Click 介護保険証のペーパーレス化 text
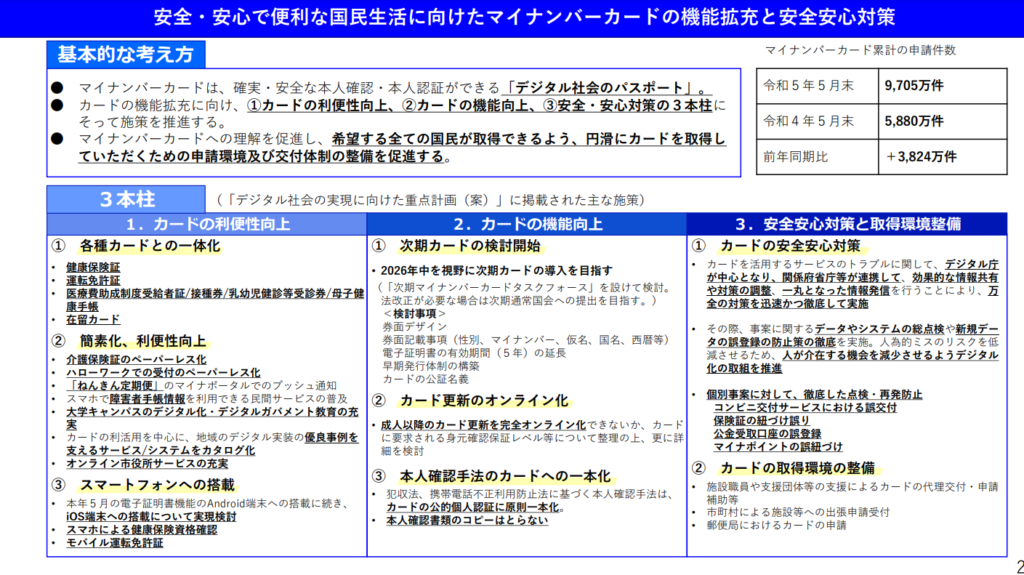The width and height of the screenshot is (1024, 575). click(x=136, y=359)
